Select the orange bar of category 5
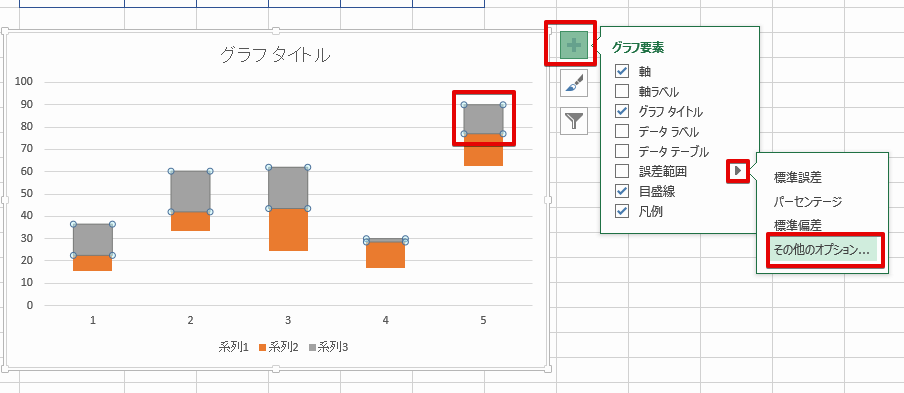Screen dimensions: 904x393 [483, 150]
